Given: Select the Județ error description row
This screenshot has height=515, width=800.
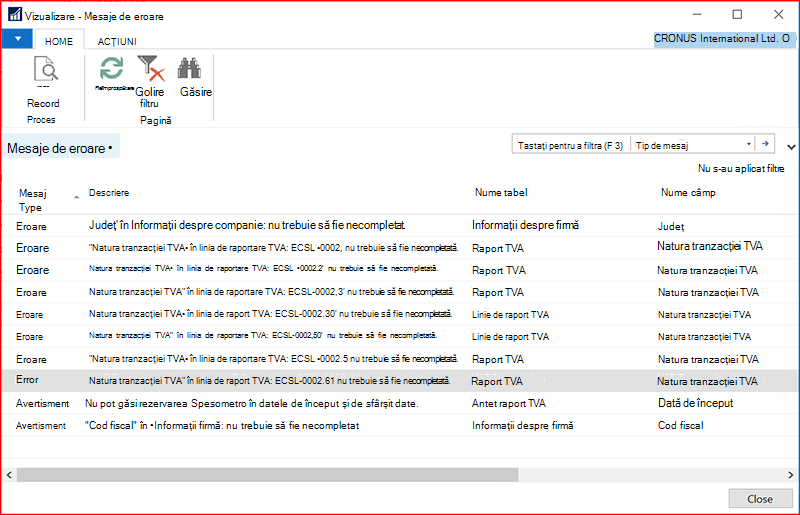Looking at the screenshot, I should (x=247, y=225).
